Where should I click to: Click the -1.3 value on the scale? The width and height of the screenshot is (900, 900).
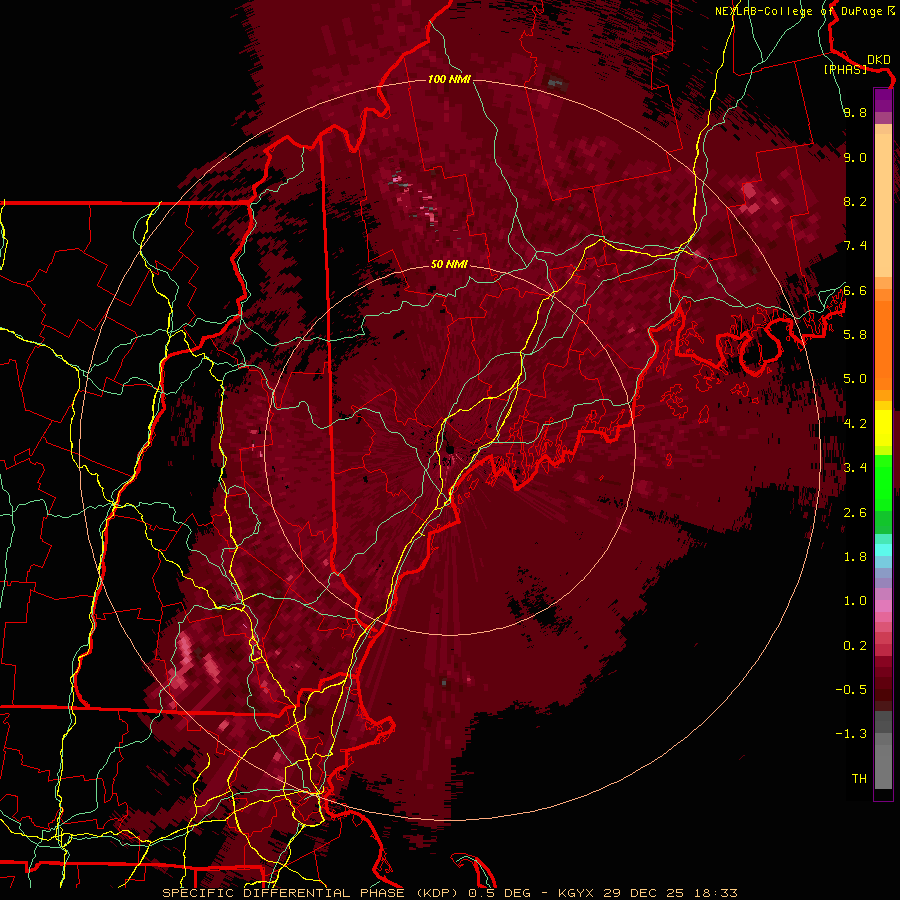click(x=851, y=734)
